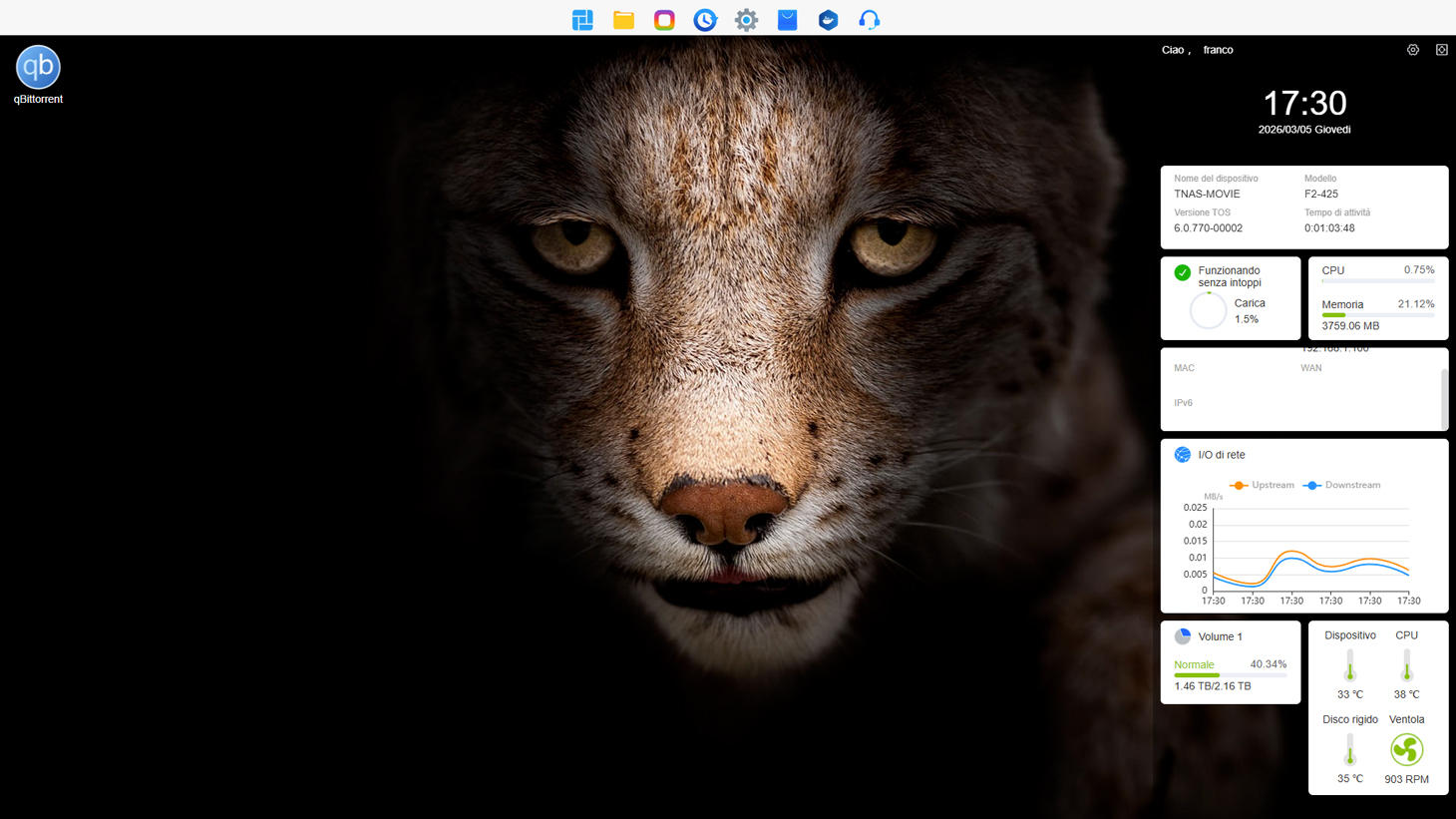Click the Volume 1 usage progress bar
Viewport: 1456px width, 819px height.
click(x=1230, y=675)
